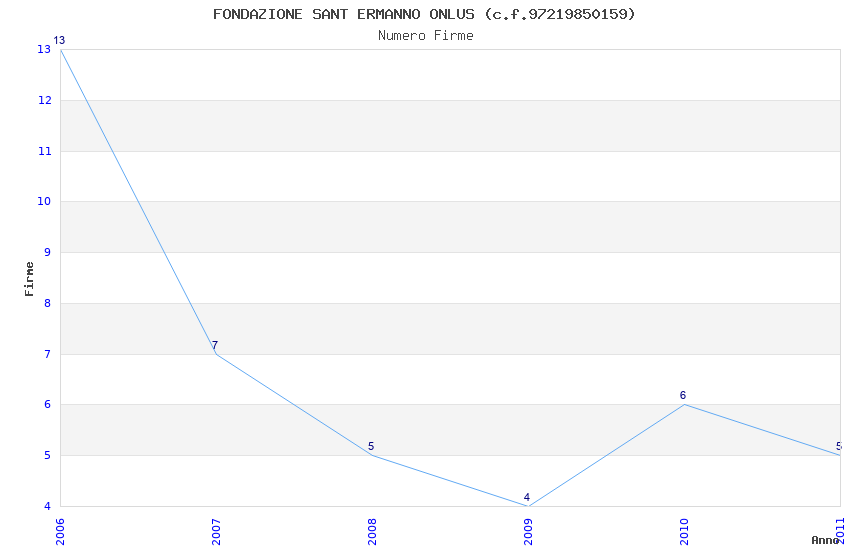Click data point value 4 for 2009

526,497
